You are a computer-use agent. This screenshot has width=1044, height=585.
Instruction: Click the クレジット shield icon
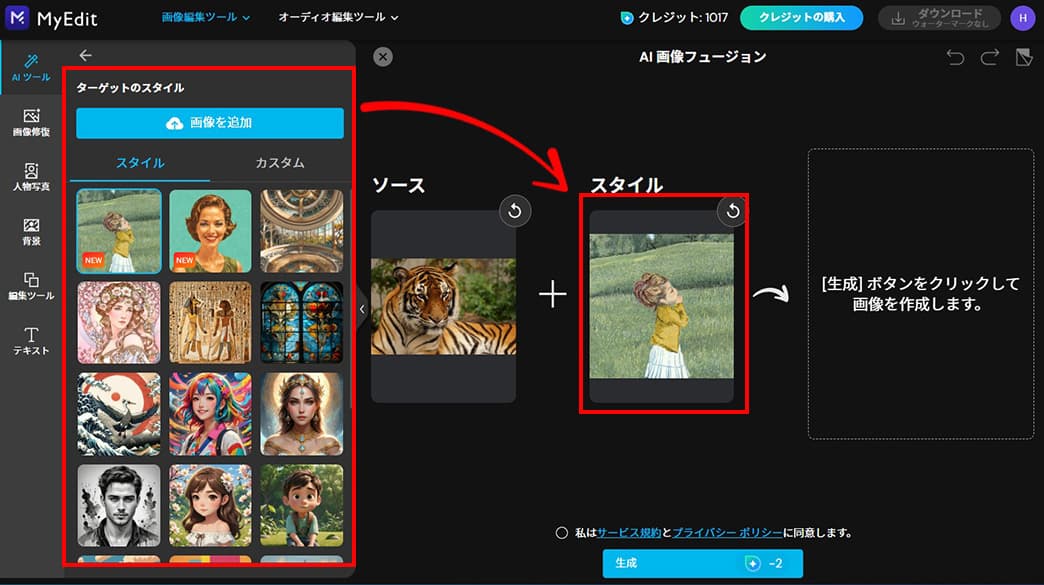[627, 18]
